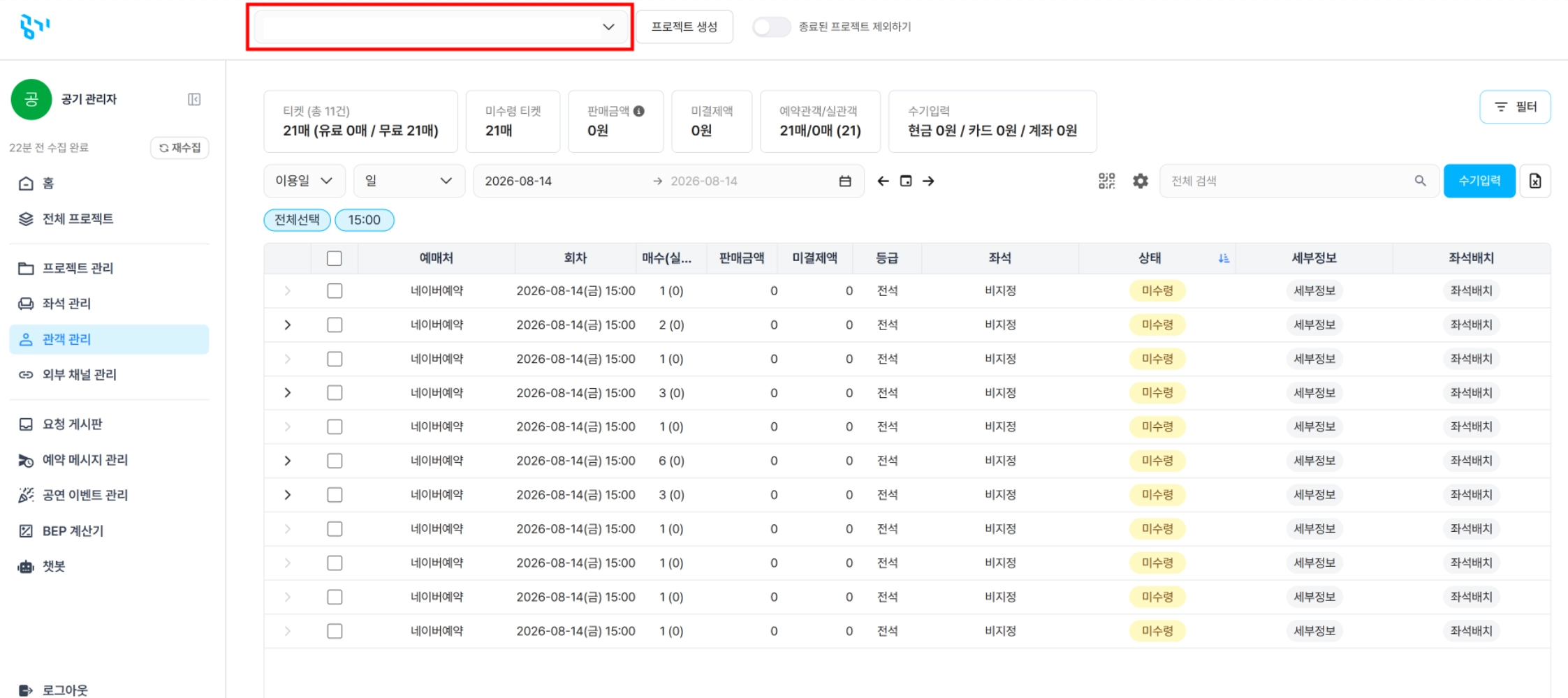Viewport: 1568px width, 698px height.
Task: Expand the row with 6 (0) tickets
Action: pos(287,461)
